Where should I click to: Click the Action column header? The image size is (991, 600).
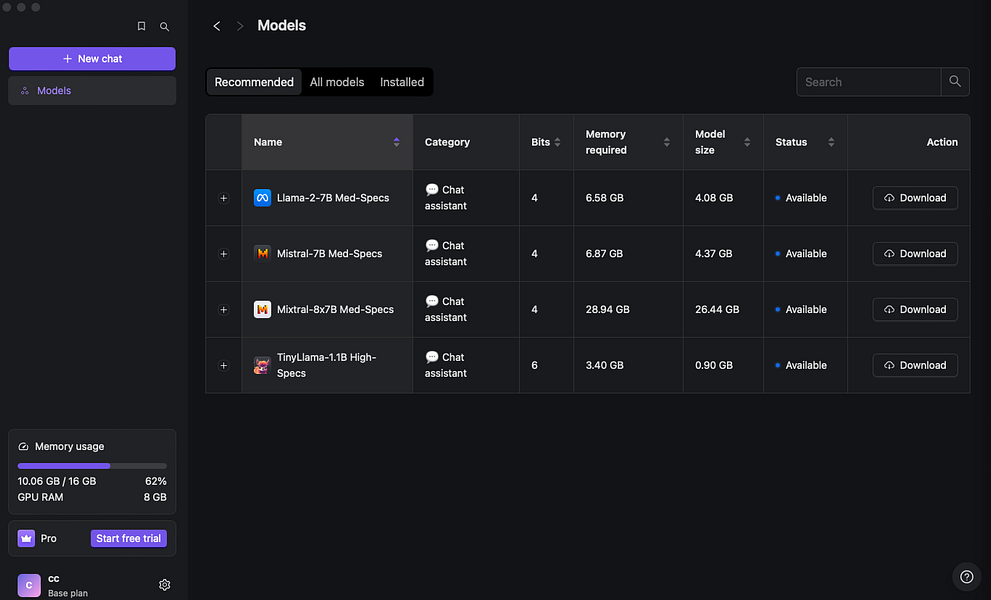942,142
